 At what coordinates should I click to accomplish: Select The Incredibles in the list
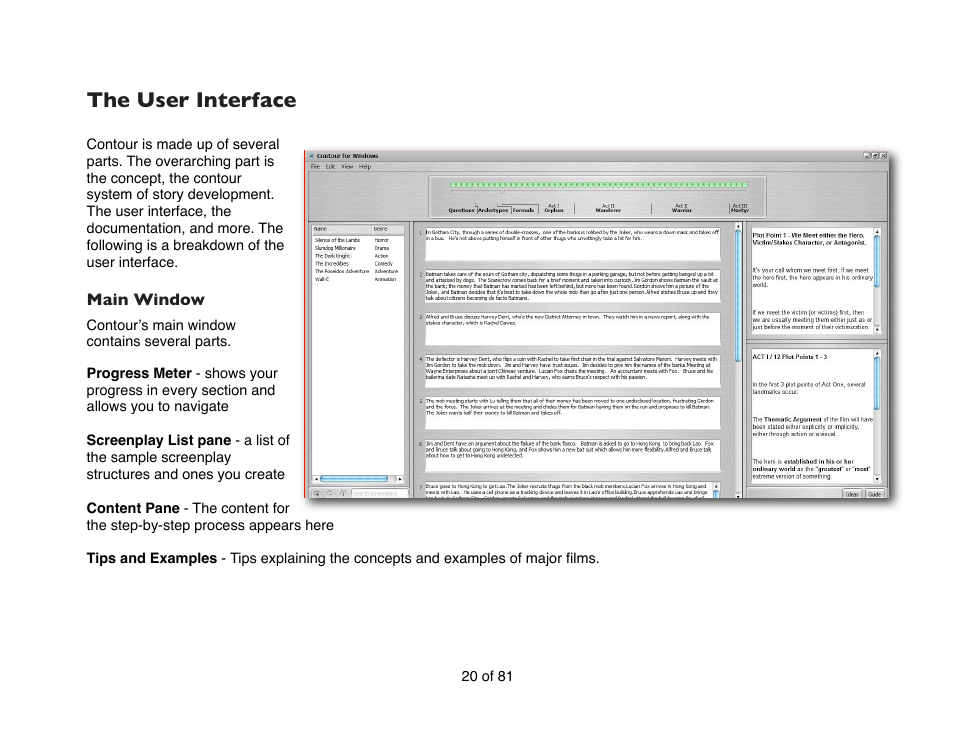tap(332, 264)
